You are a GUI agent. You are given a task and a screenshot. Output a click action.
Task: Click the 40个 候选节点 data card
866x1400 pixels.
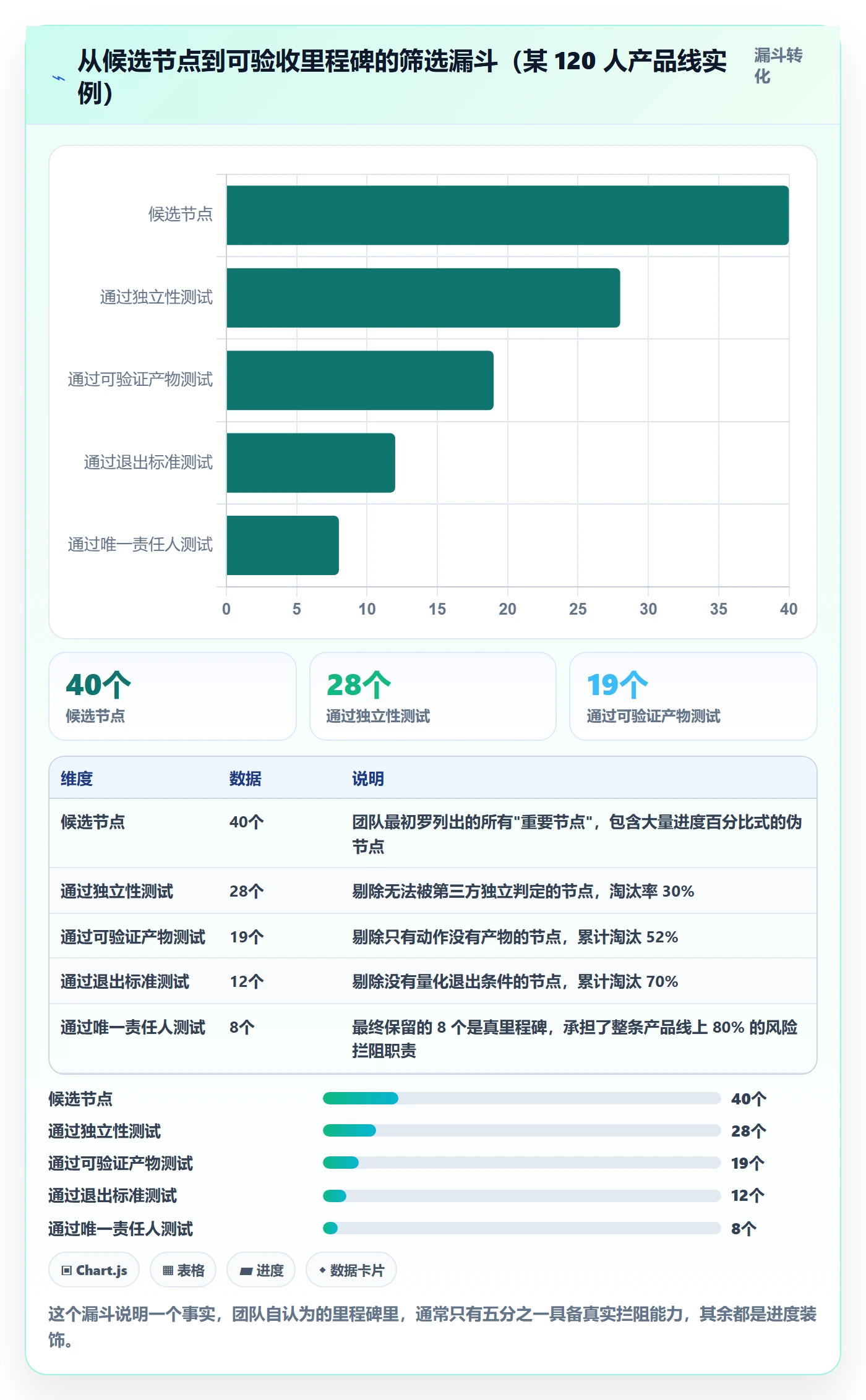click(x=173, y=696)
